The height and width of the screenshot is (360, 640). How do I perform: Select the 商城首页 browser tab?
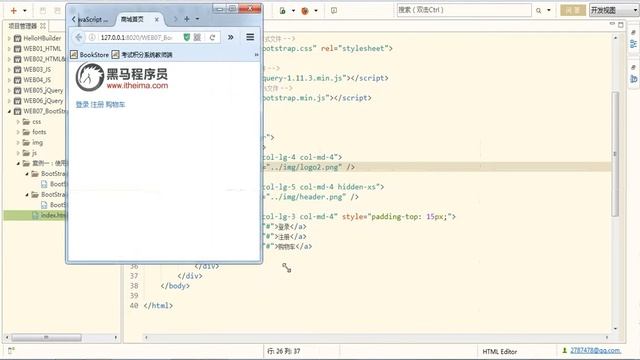132,19
